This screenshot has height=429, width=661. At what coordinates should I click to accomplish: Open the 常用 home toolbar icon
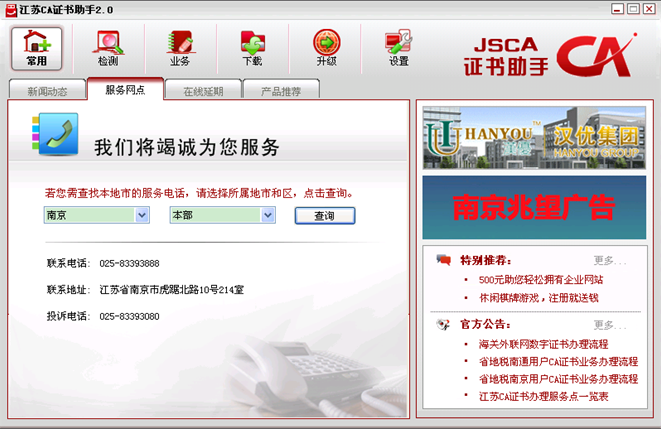coord(37,48)
